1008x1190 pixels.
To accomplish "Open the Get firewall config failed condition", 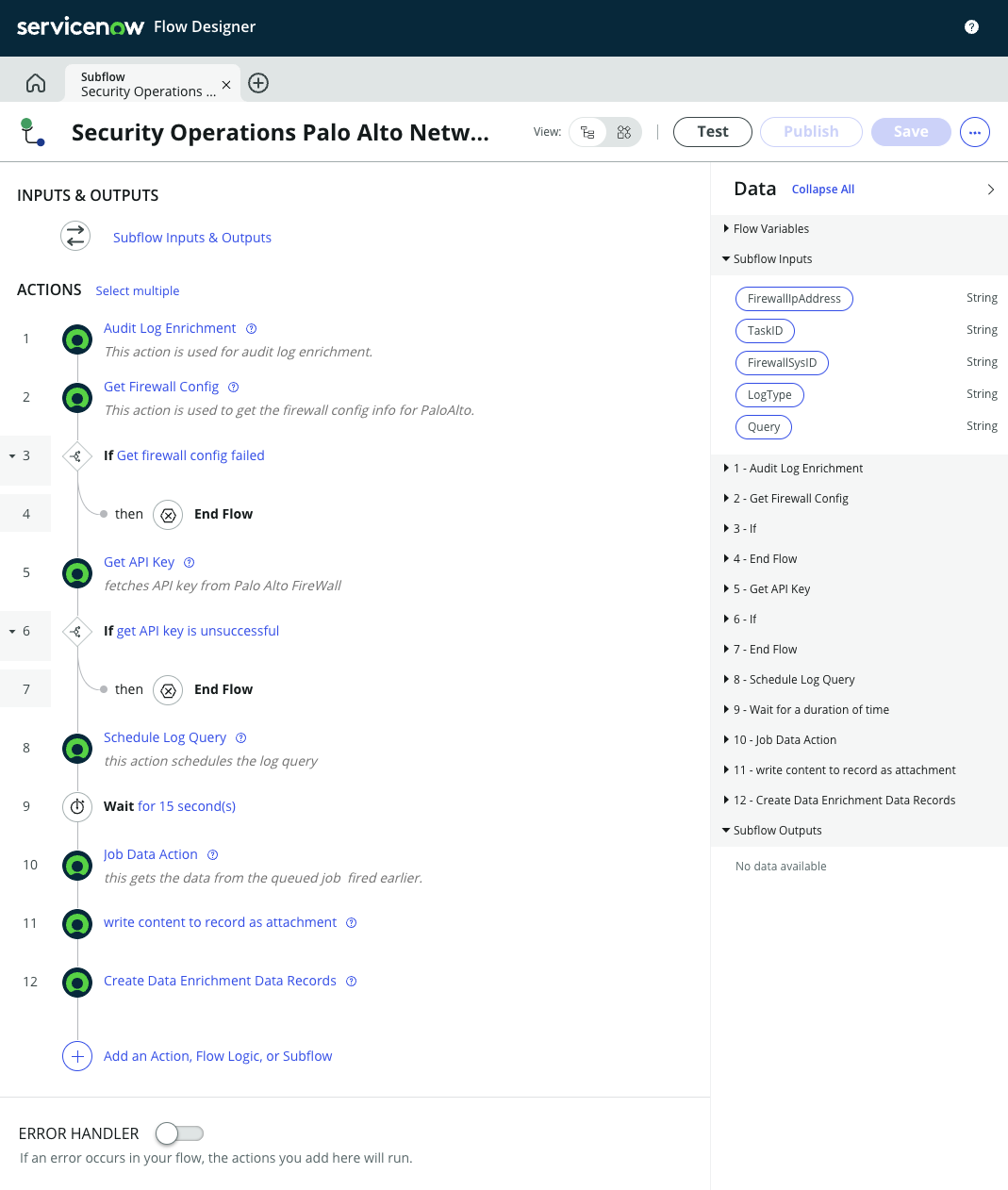I will pos(190,455).
